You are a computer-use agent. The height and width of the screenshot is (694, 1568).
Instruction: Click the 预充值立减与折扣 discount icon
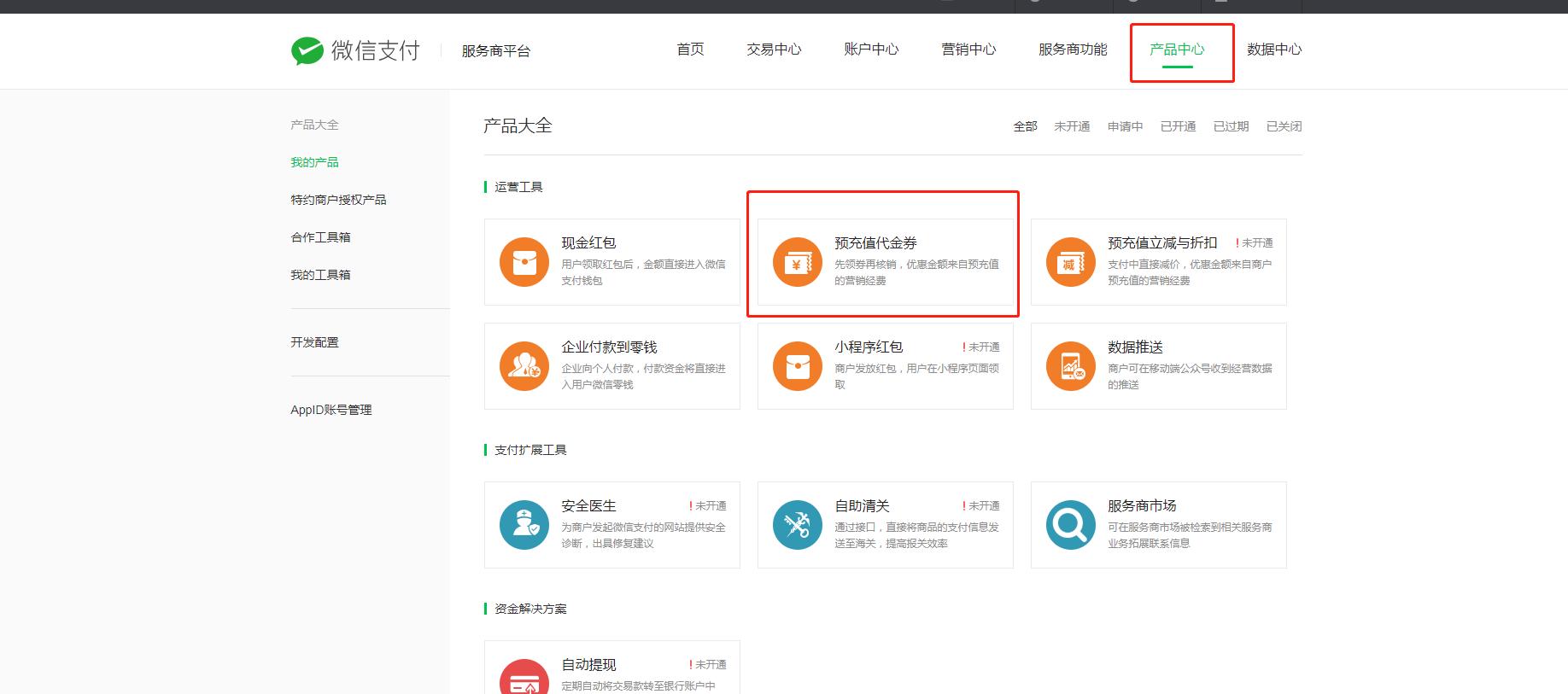click(x=1071, y=262)
